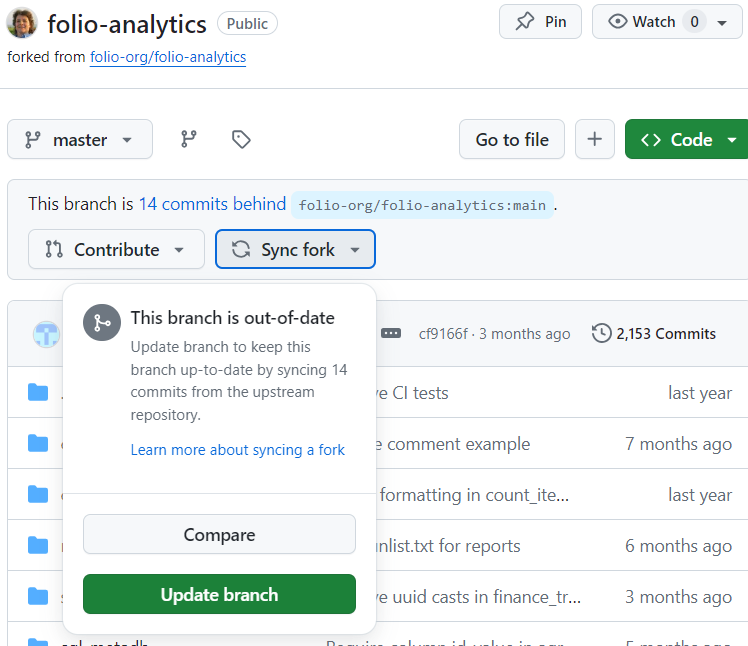Open the 14 commits behind link
The width and height of the screenshot is (748, 646).
pos(212,204)
